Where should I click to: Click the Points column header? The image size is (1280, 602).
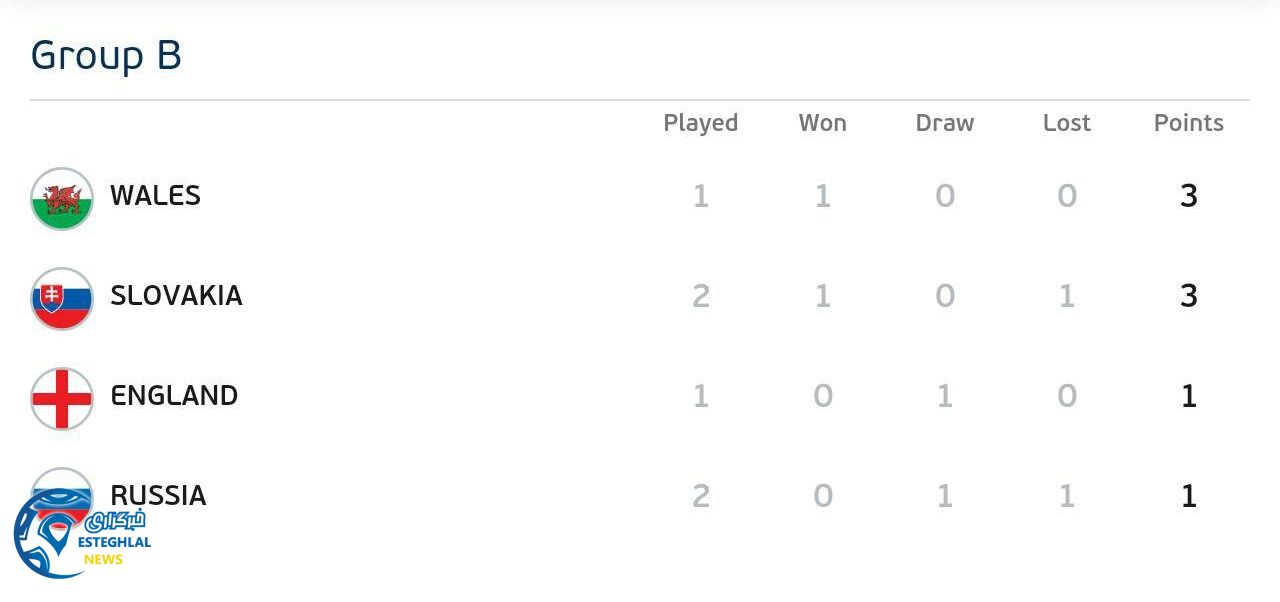1188,123
